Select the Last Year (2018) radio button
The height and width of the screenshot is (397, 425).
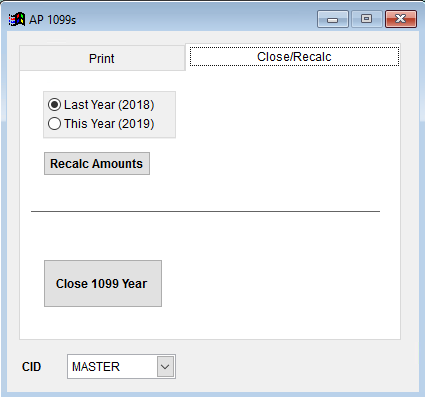[x=54, y=105]
